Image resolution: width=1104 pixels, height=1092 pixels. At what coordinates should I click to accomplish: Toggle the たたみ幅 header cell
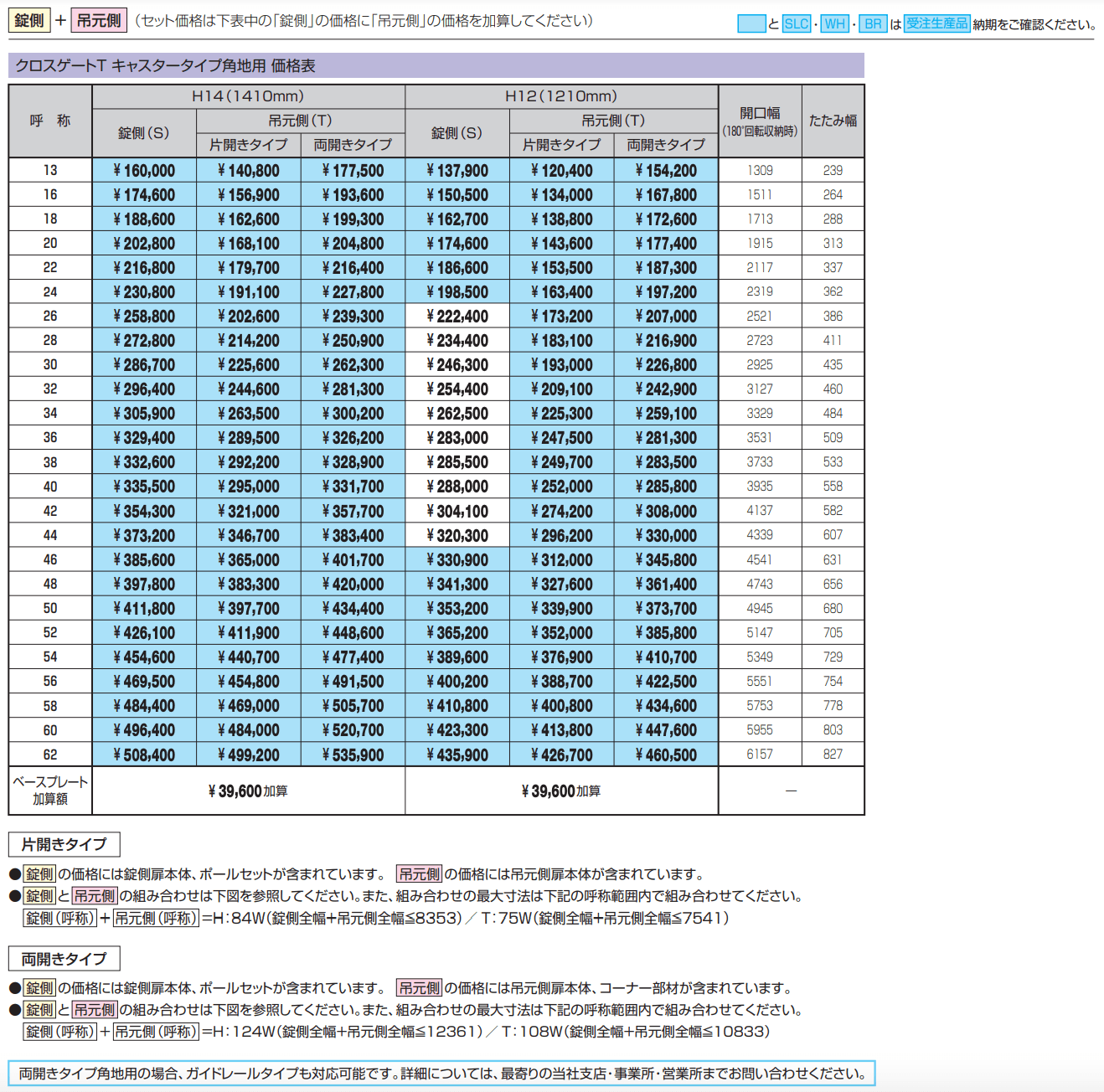(833, 119)
